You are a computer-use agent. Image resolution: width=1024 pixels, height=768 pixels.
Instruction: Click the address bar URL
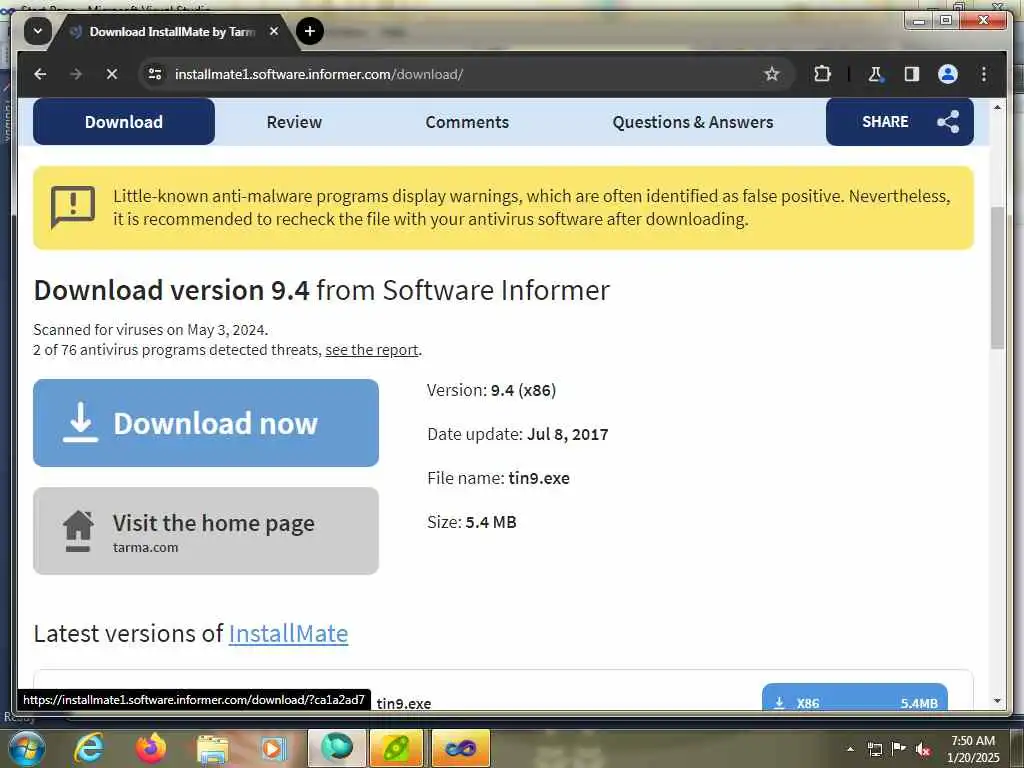319,74
